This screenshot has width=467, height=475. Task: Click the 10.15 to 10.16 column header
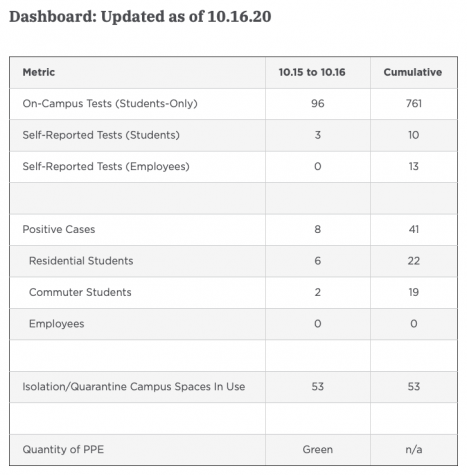pyautogui.click(x=312, y=72)
